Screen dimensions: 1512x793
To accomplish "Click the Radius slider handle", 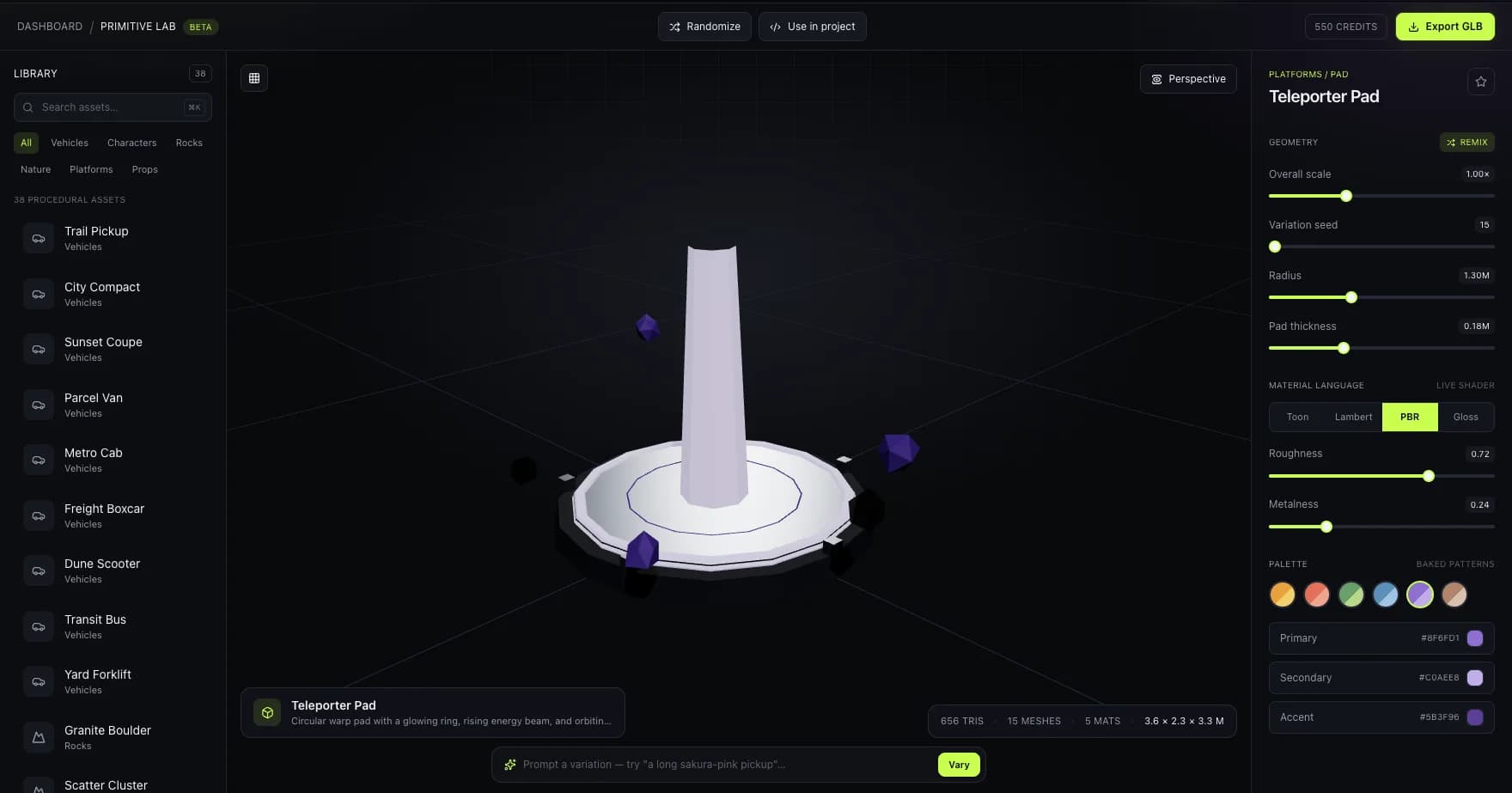I will [1351, 297].
